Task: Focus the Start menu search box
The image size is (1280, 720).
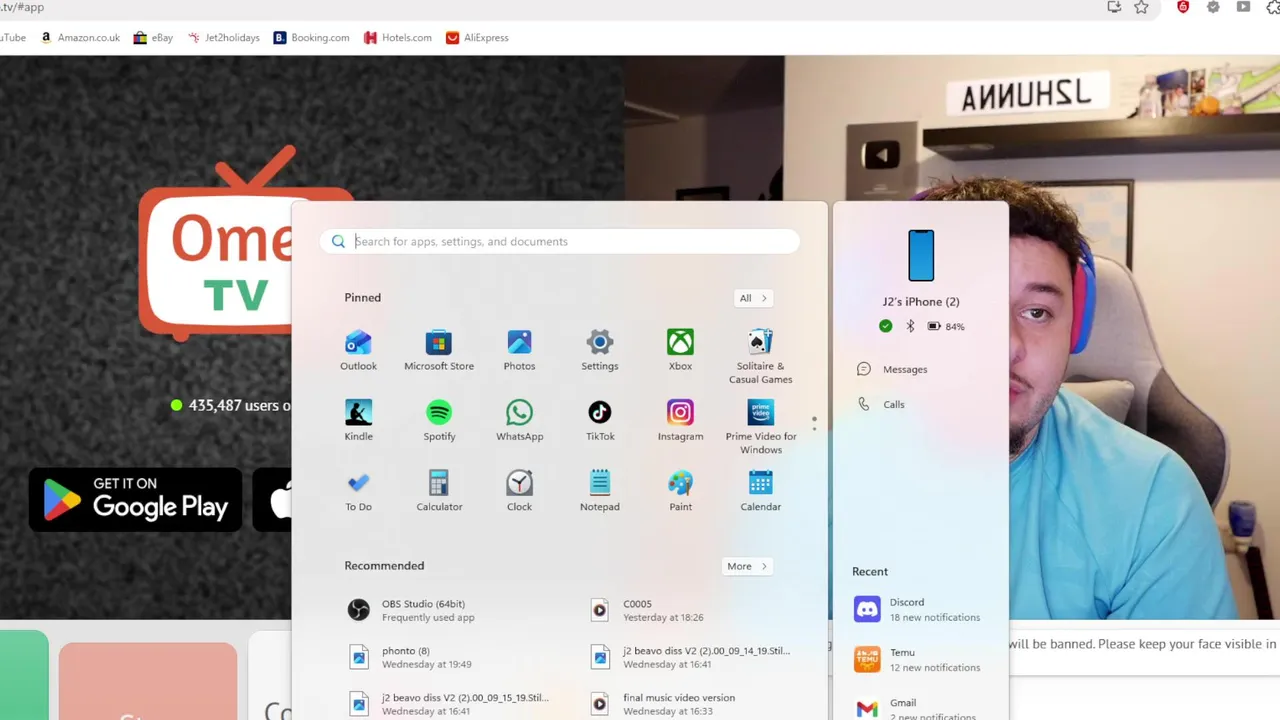Action: tap(560, 241)
